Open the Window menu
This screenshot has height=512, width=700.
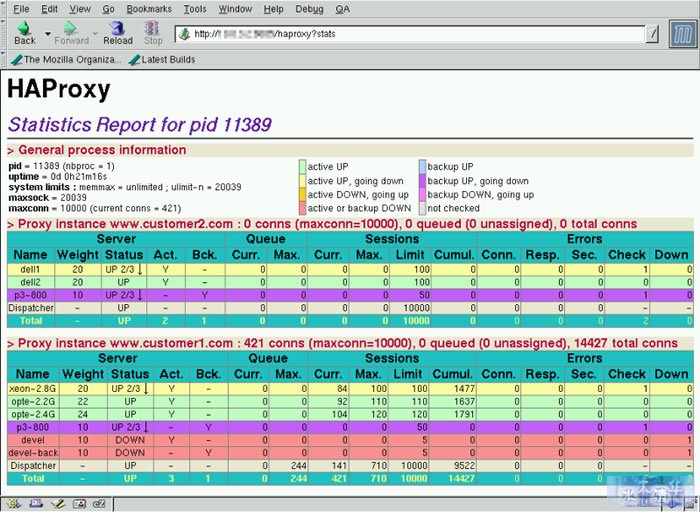235,9
